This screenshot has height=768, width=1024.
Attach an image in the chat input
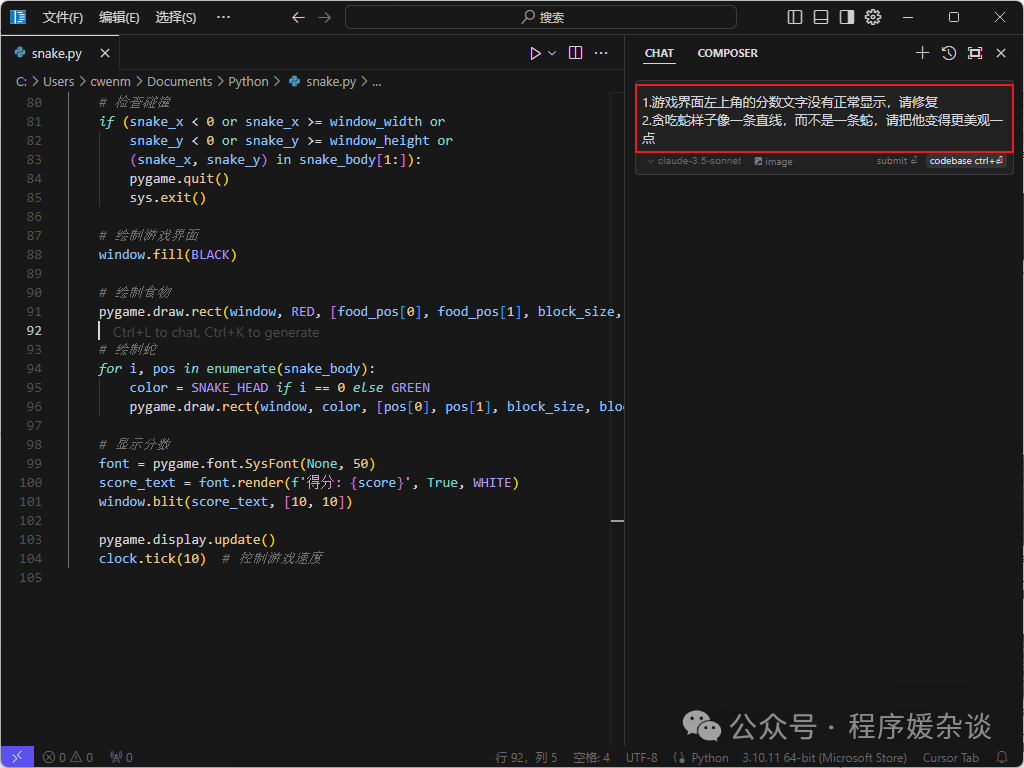point(772,161)
